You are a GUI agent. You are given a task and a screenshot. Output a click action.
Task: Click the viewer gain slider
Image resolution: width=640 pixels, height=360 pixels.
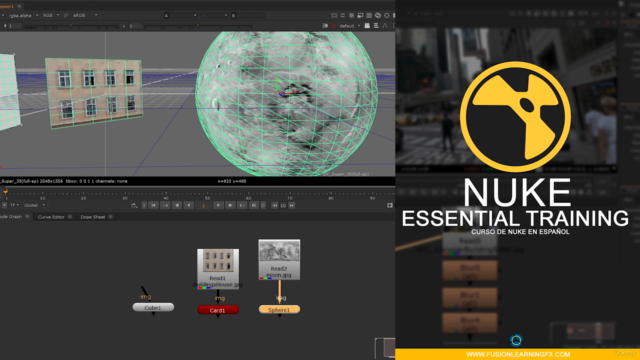coord(72,27)
